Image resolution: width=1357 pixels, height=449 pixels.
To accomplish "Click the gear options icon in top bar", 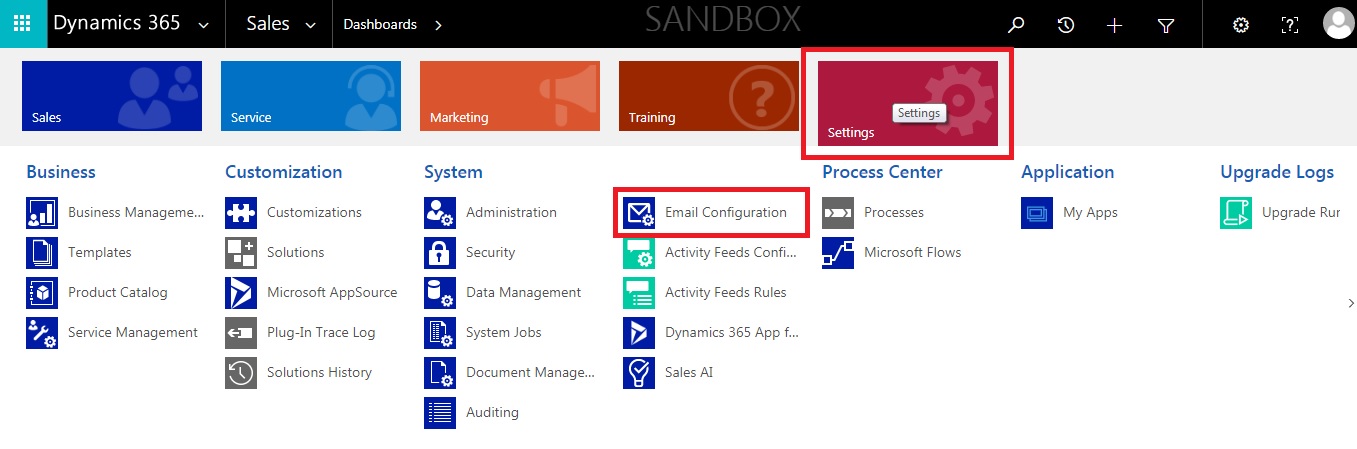I will [1241, 25].
